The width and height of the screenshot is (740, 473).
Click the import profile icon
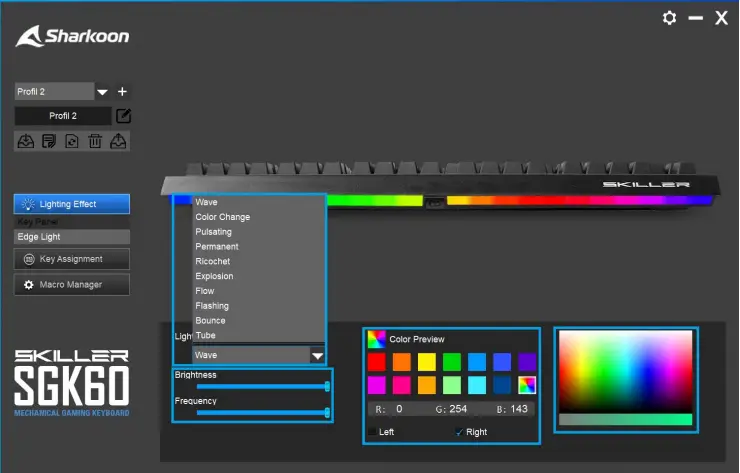click(x=25, y=142)
